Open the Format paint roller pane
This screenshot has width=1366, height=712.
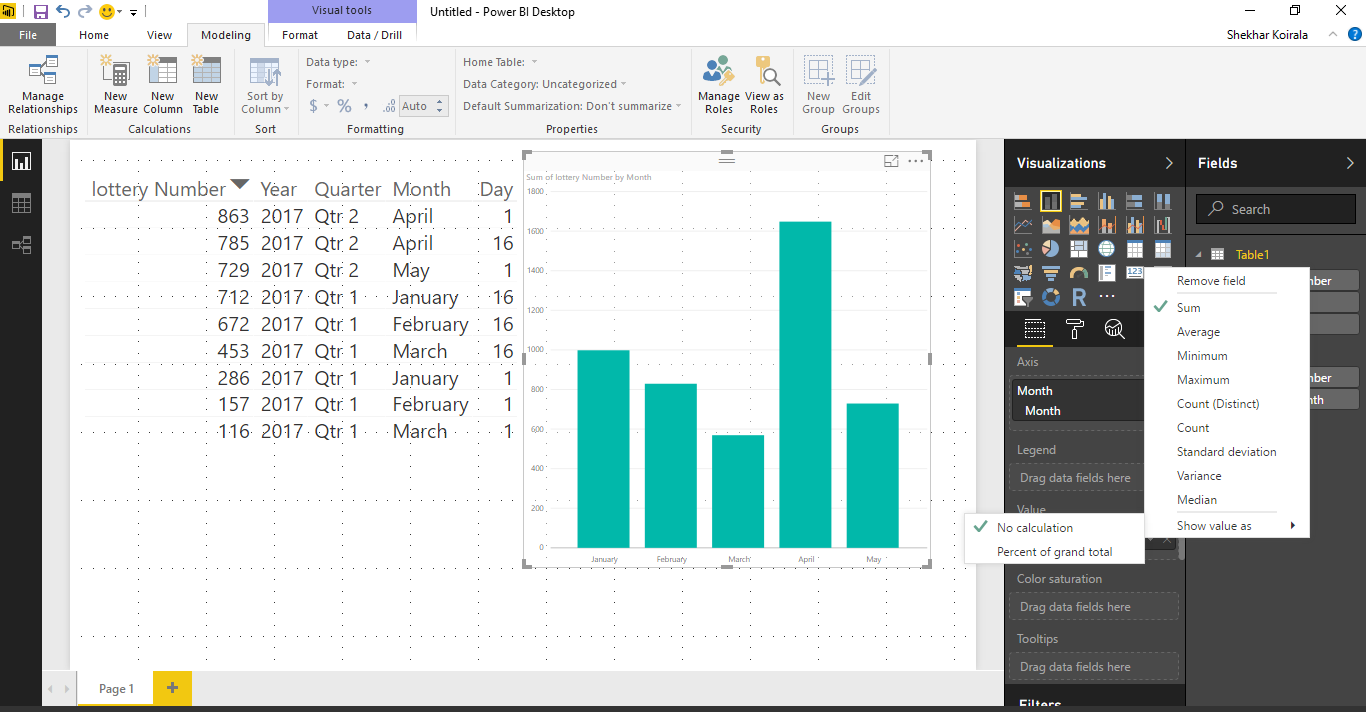(x=1075, y=329)
